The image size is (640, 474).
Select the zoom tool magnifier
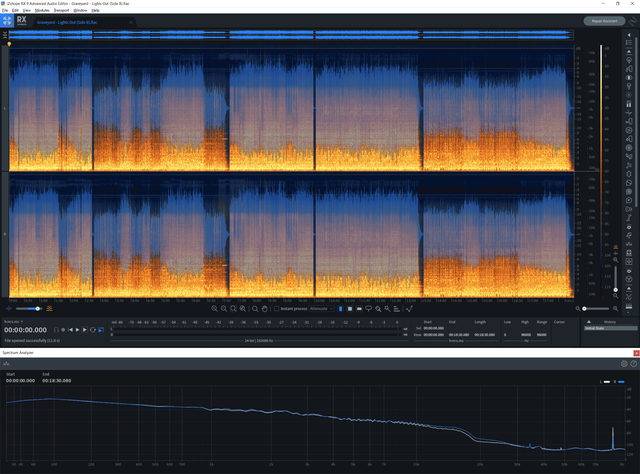click(x=255, y=309)
